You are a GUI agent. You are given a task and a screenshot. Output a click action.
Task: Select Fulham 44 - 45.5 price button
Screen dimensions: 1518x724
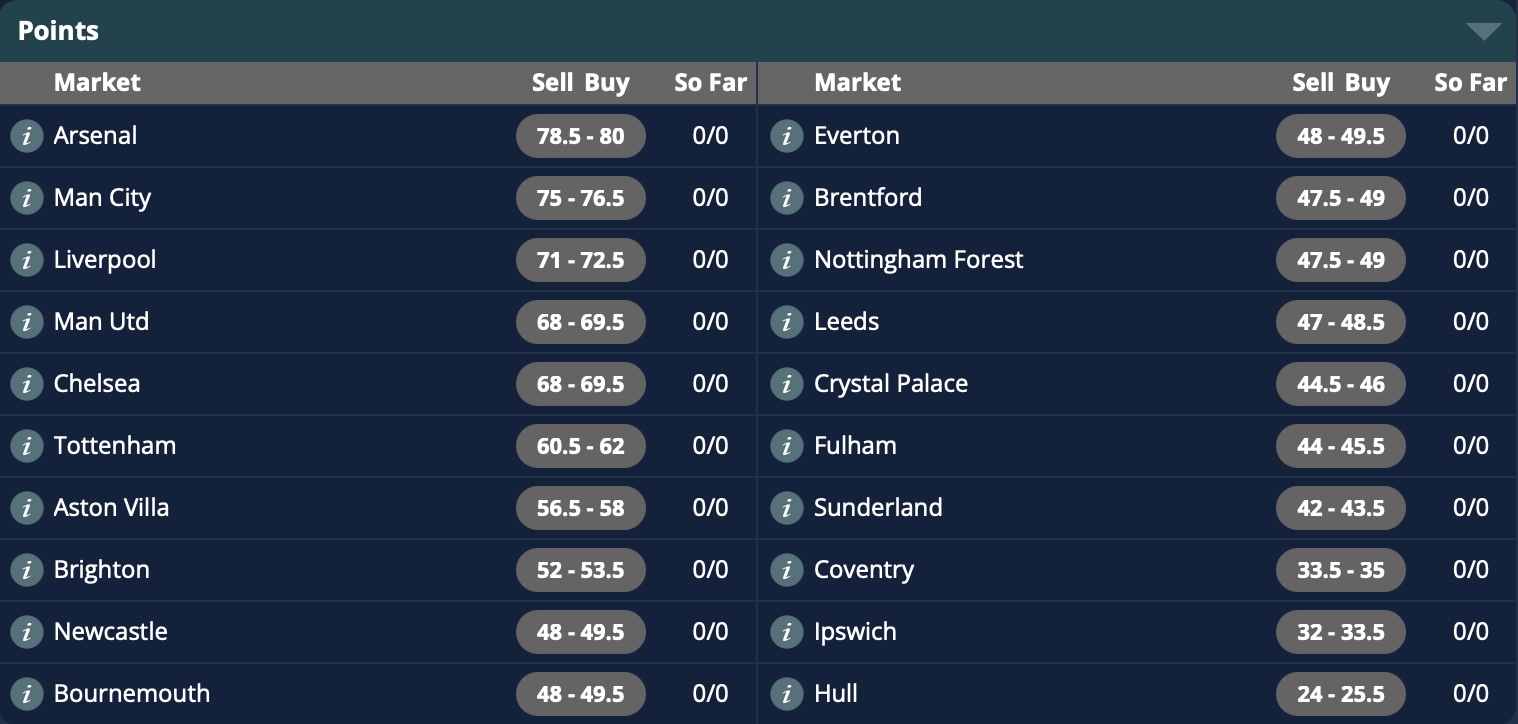[1341, 446]
